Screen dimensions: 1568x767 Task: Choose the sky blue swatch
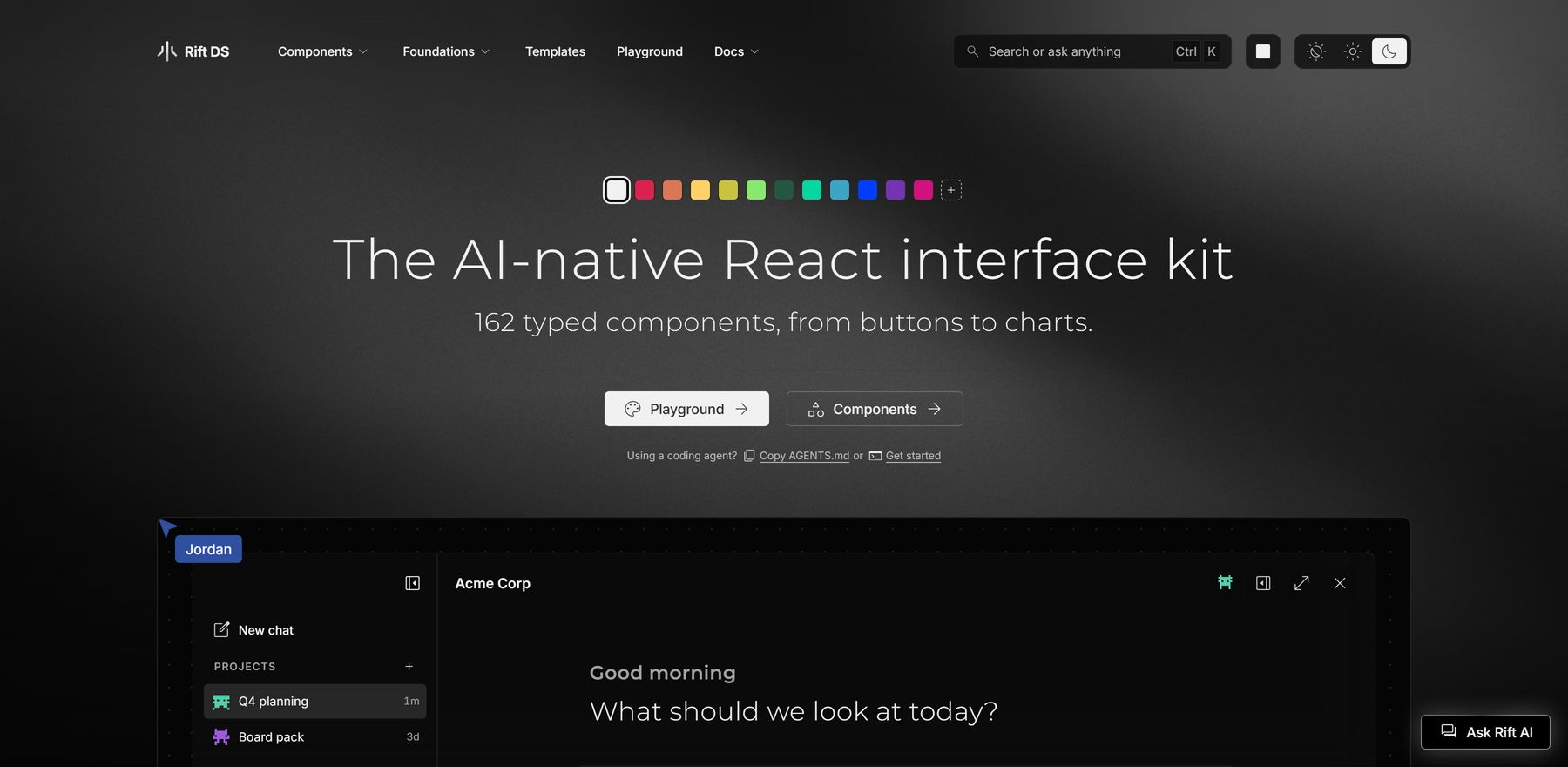tap(840, 190)
